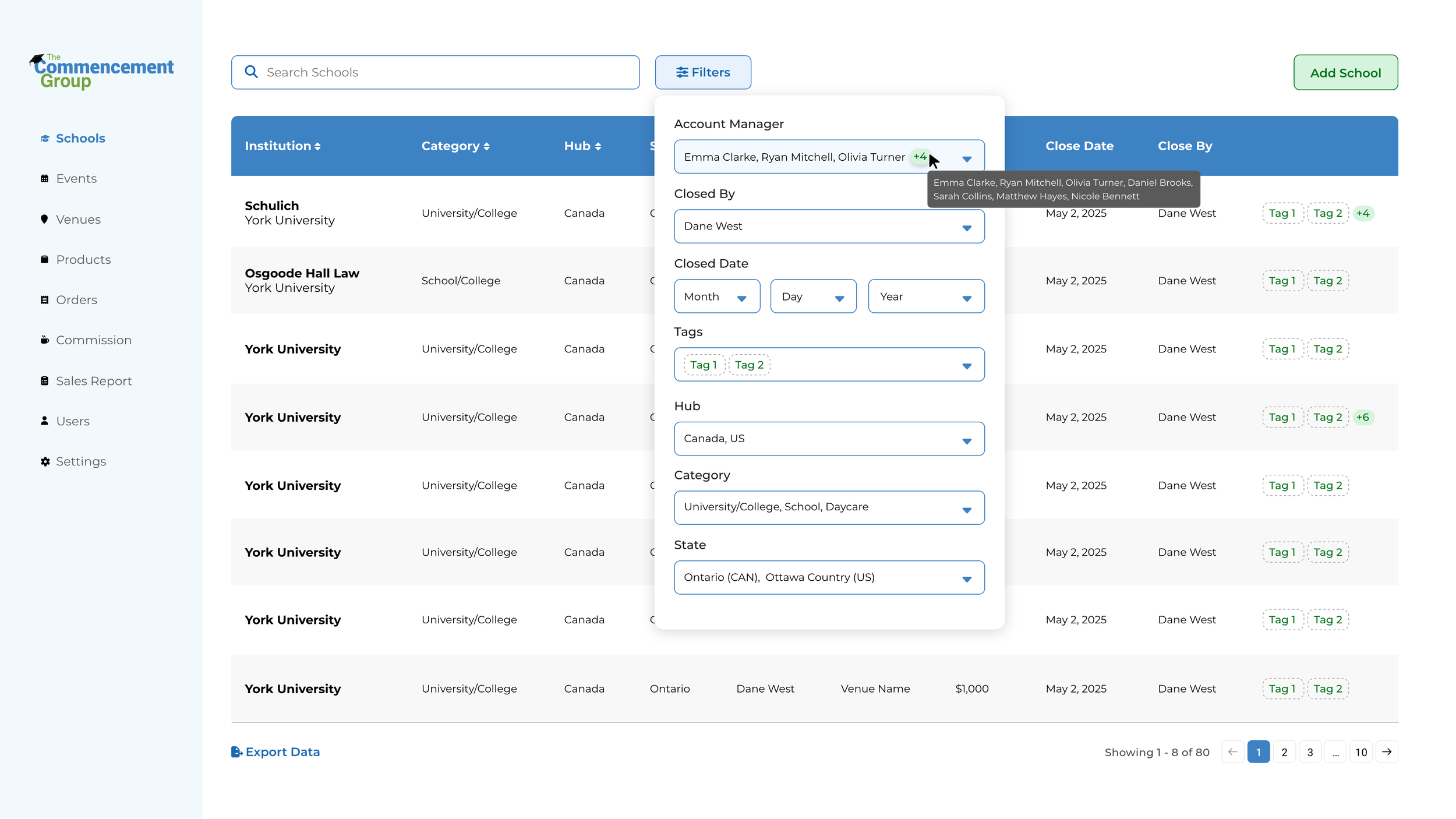The image size is (1456, 819).
Task: Click the Sales Report icon
Action: pos(44,381)
